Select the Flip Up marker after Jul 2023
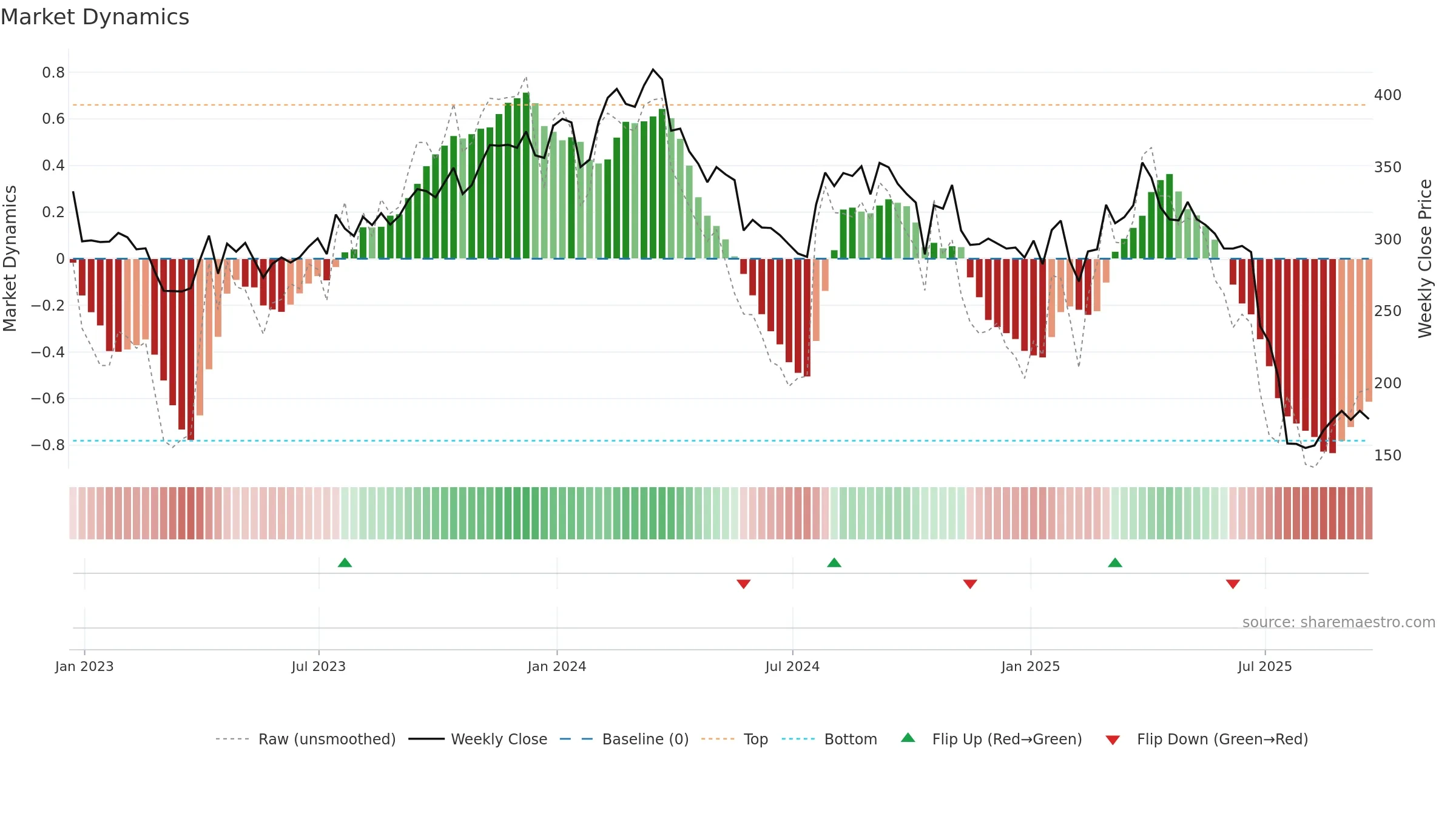 [345, 562]
